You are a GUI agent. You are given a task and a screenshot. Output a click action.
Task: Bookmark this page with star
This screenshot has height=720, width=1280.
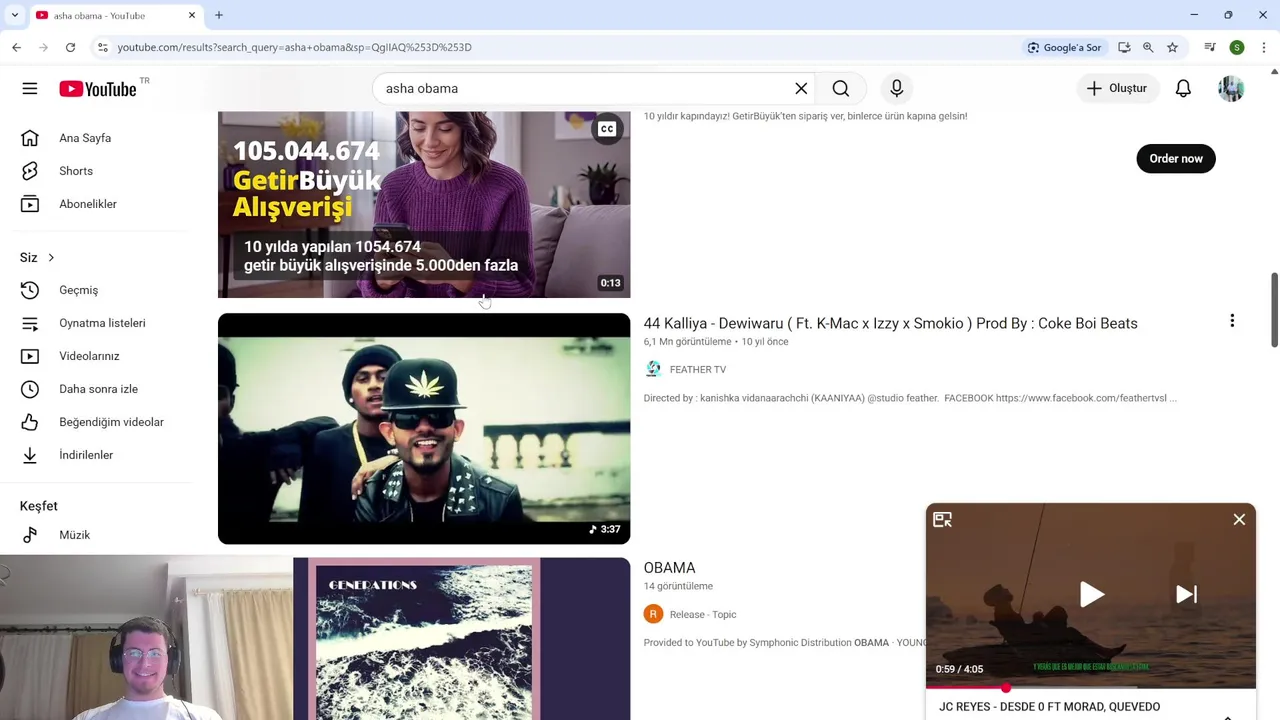[x=1172, y=47]
